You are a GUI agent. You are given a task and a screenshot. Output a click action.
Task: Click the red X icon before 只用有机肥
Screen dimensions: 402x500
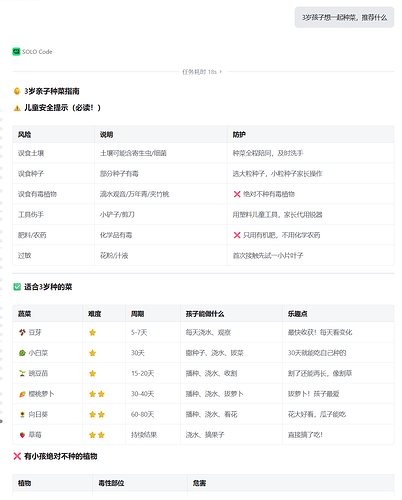click(x=237, y=235)
